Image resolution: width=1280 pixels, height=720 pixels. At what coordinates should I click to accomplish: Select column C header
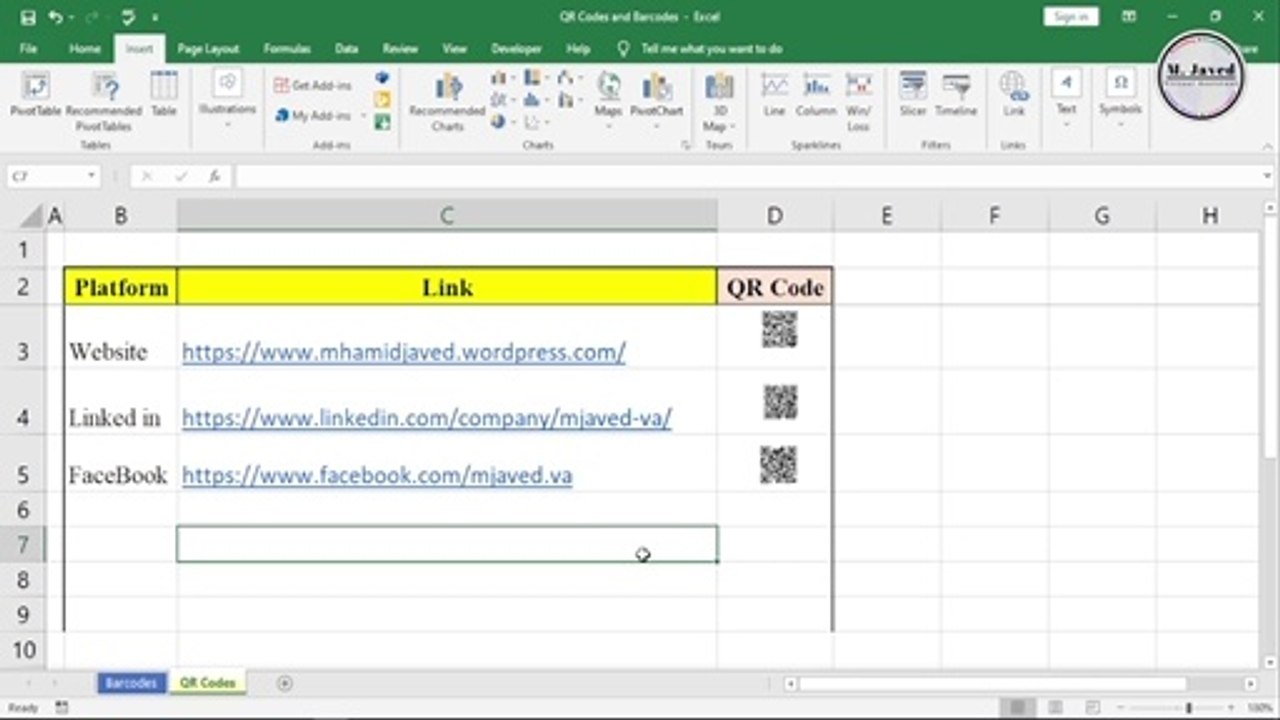(447, 216)
